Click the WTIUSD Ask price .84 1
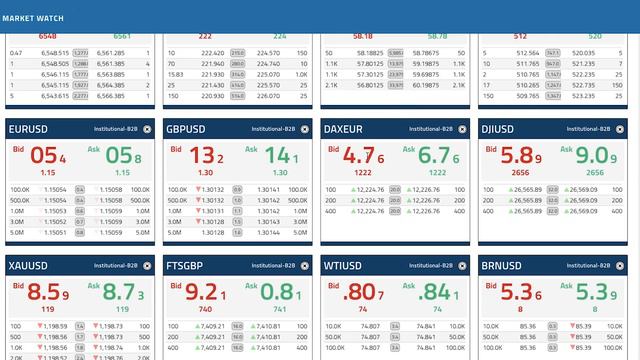This screenshot has height=360, width=640. [x=438, y=292]
